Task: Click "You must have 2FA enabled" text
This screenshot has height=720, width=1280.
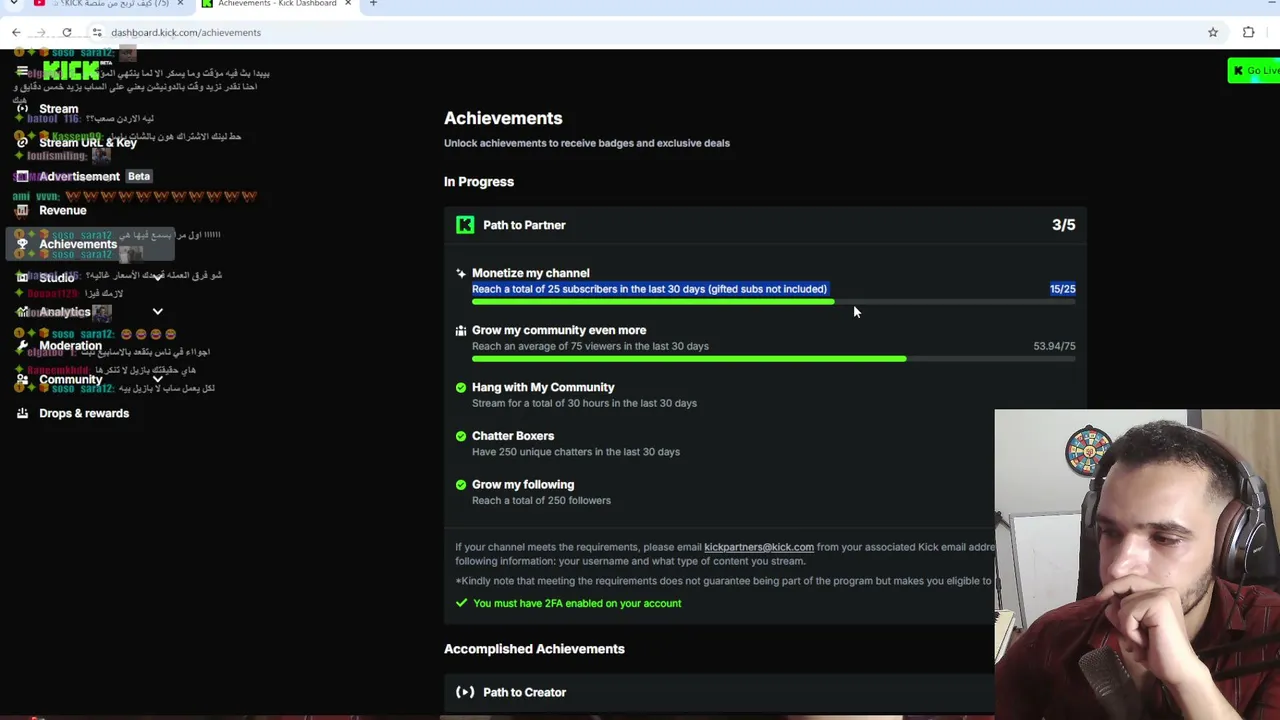Action: pyautogui.click(x=577, y=603)
